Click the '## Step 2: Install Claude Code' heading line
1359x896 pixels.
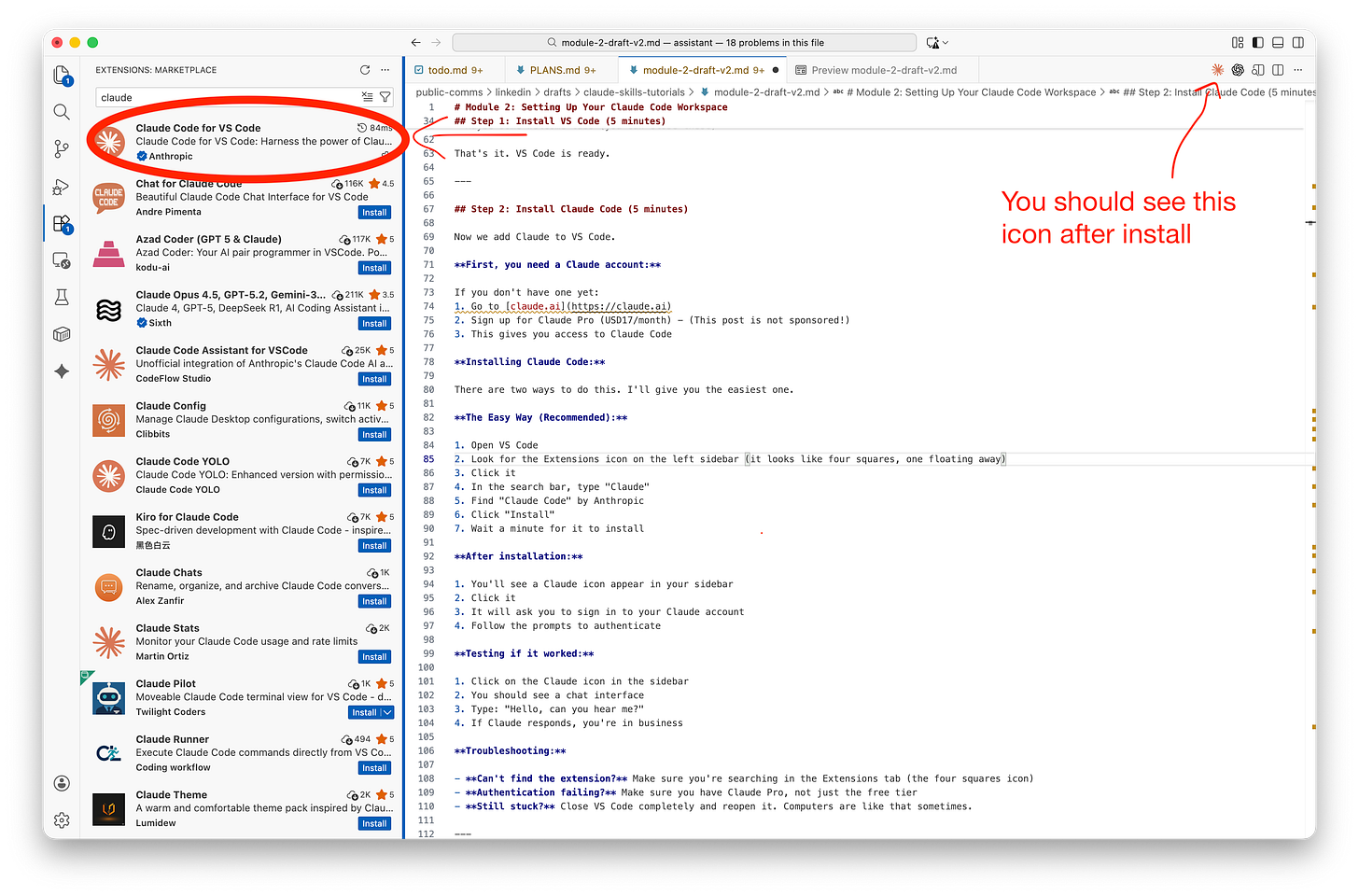point(570,209)
